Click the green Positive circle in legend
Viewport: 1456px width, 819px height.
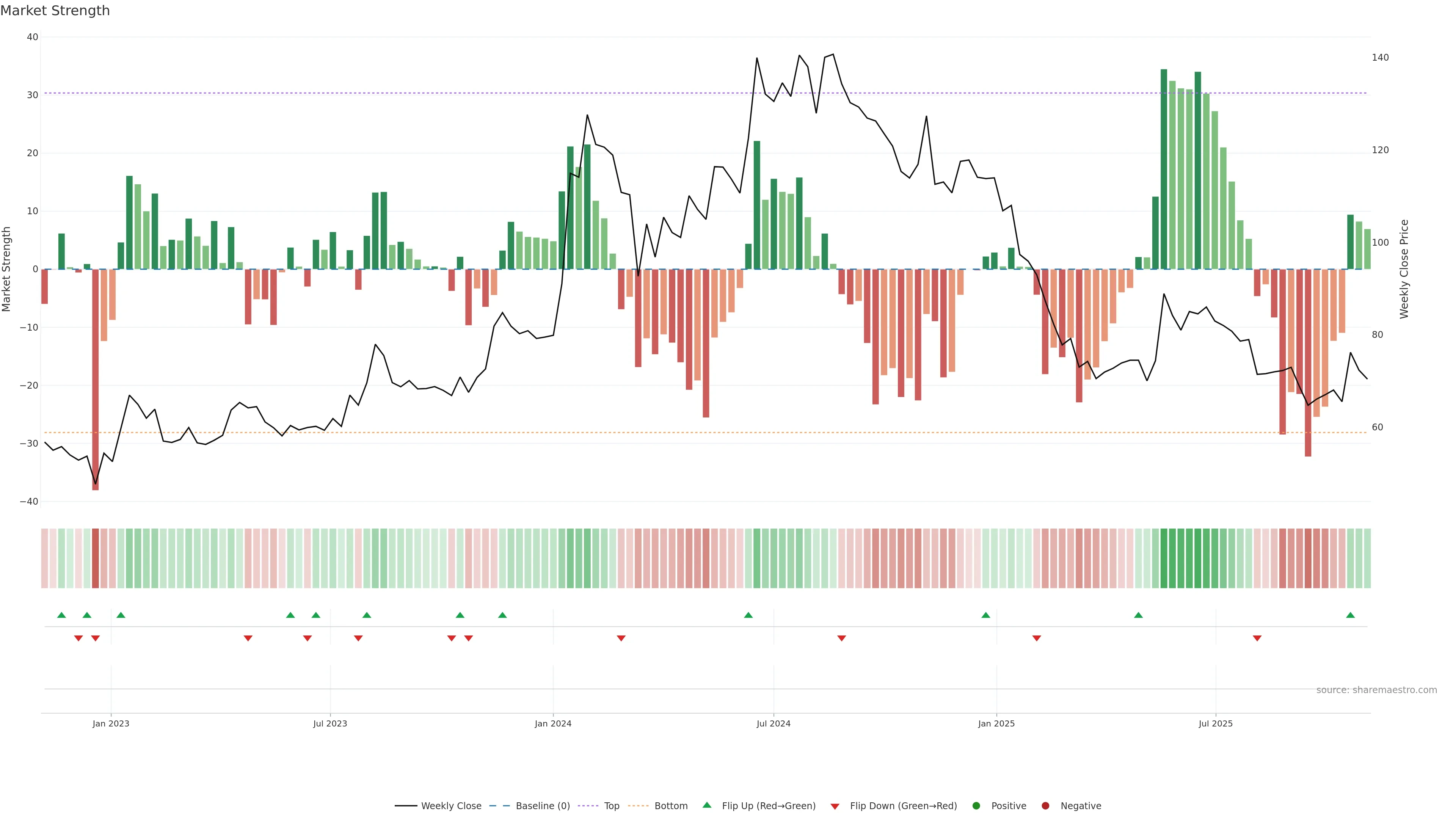pyautogui.click(x=976, y=805)
